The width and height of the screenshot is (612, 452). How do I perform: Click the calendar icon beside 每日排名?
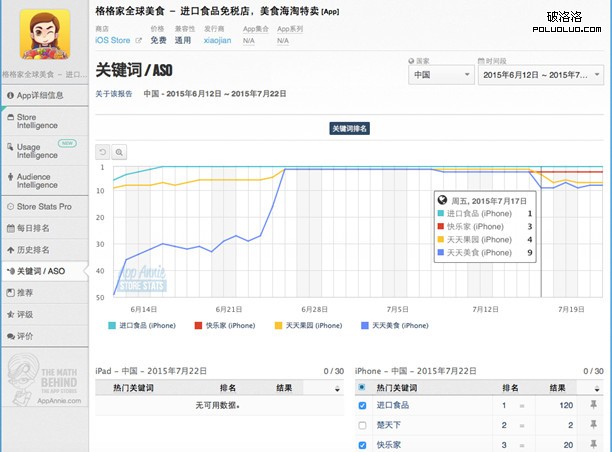tap(11, 228)
